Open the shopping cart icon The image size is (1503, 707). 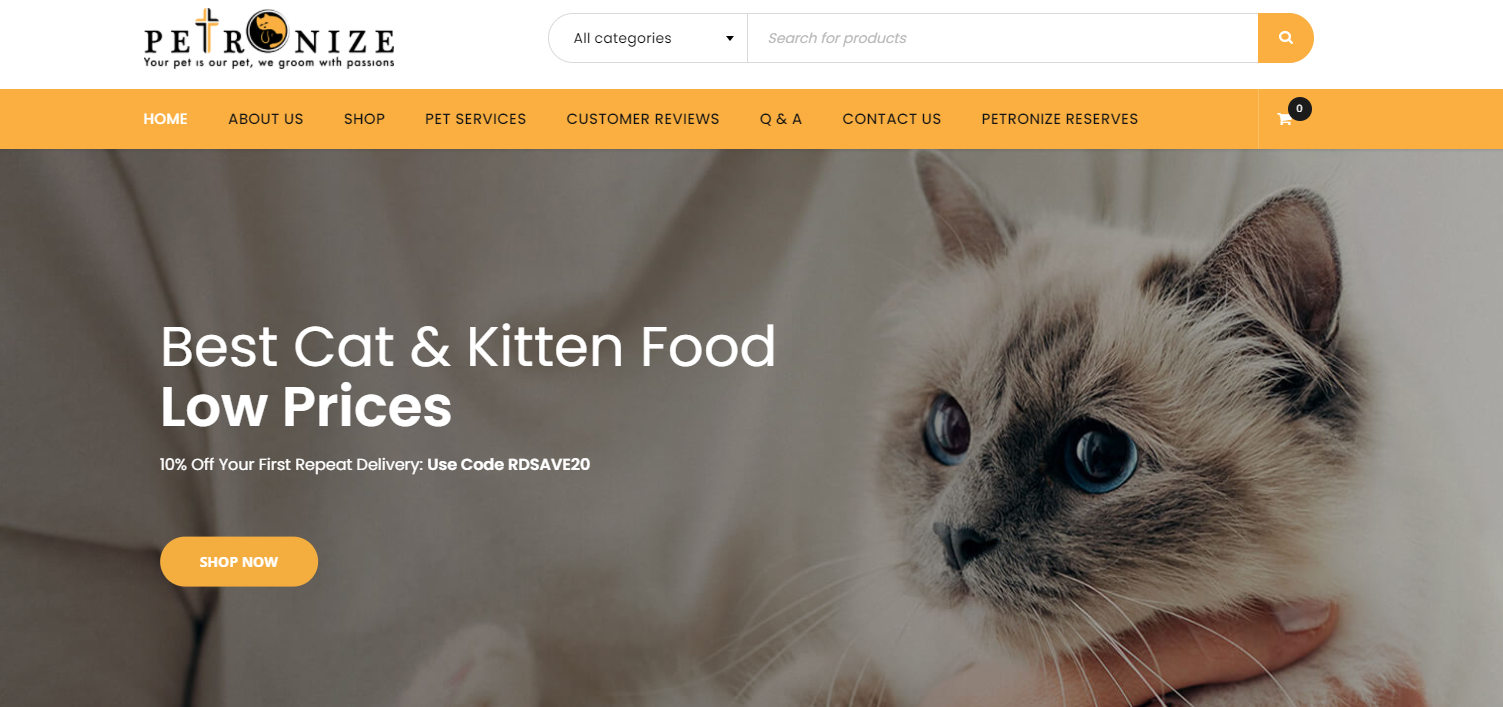pos(1285,119)
